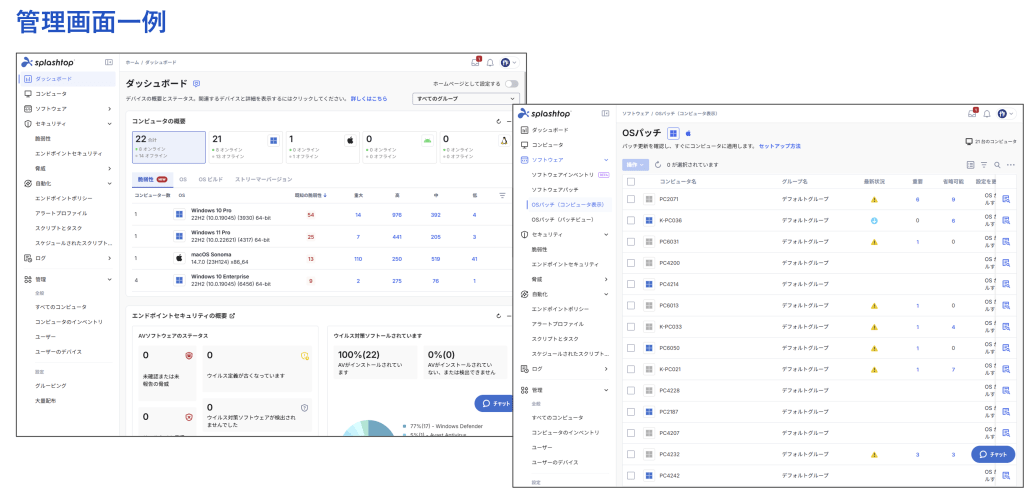Open the filter icon in the OS Patch toolbar
Screen dimensions: 1024x488
[984, 165]
